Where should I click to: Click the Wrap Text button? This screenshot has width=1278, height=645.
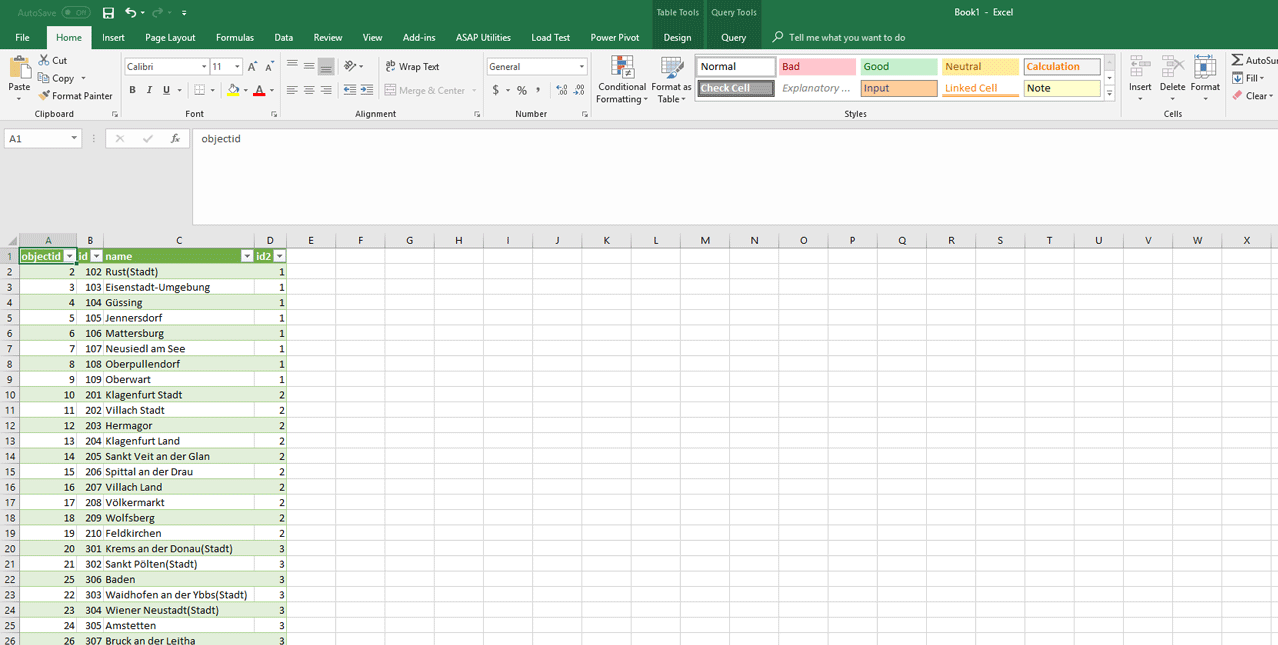pos(412,66)
